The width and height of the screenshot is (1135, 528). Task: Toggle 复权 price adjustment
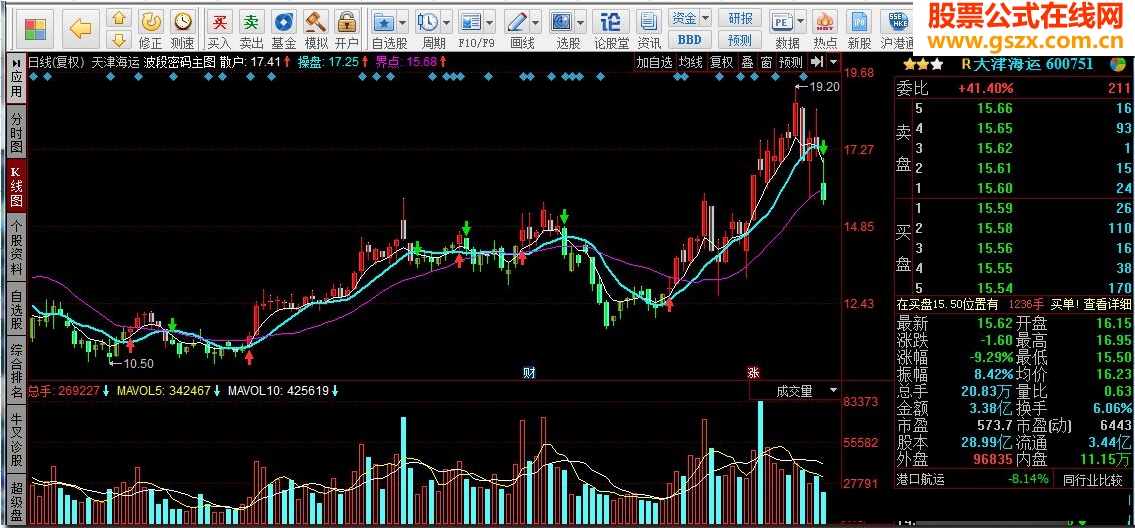(x=721, y=62)
